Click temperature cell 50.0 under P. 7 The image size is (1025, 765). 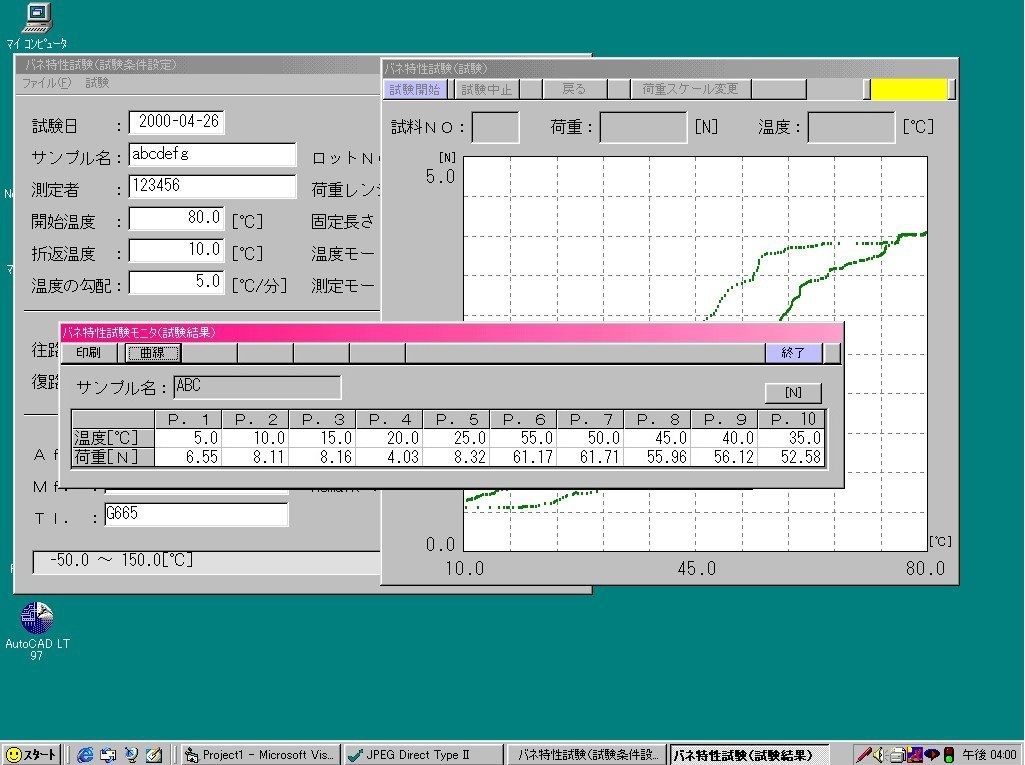(591, 437)
